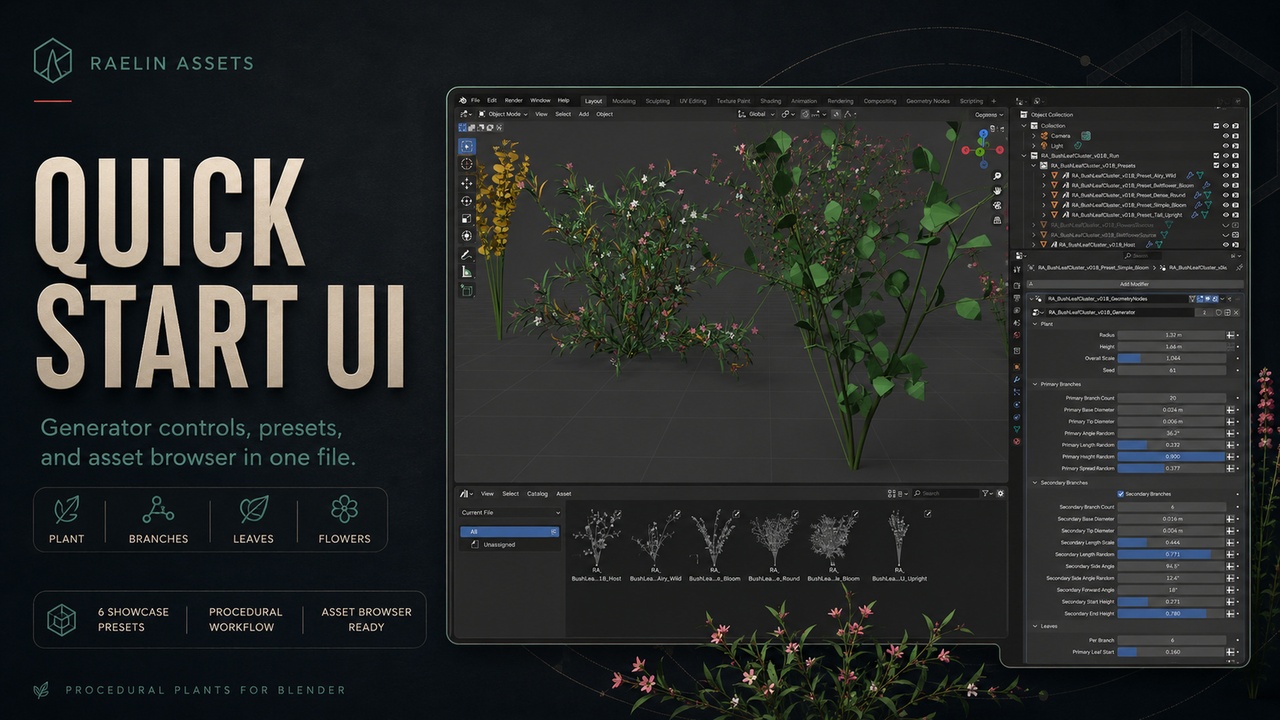The width and height of the screenshot is (1280, 720).
Task: Click the Pan hand icon in the viewport
Action: click(997, 190)
